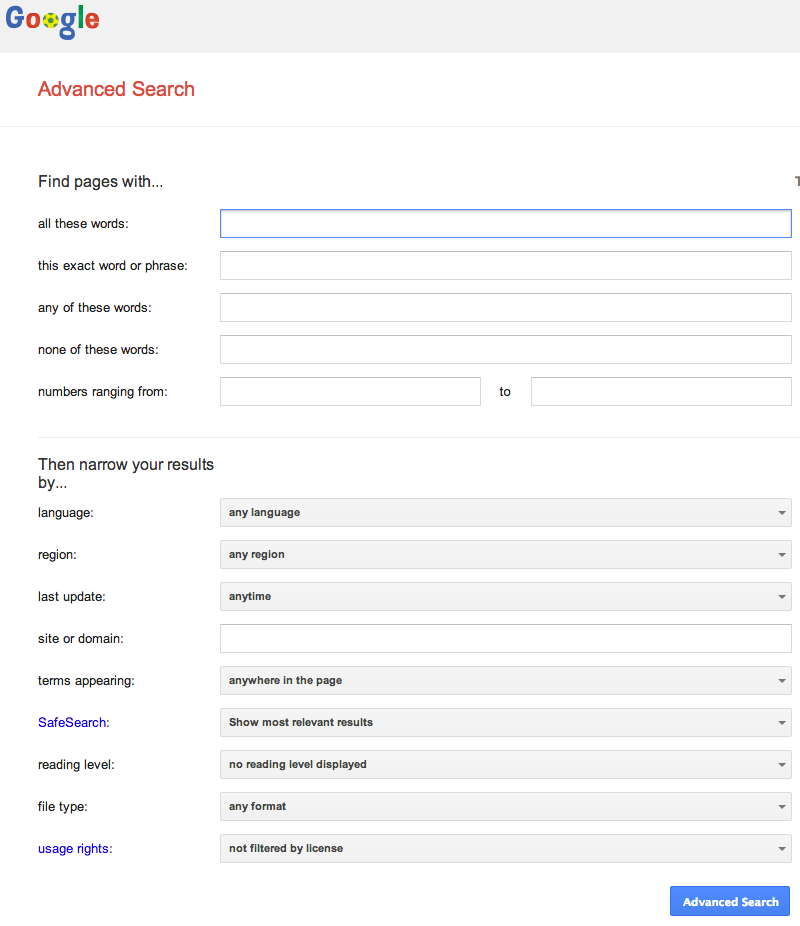Click the blue Advanced Search button

point(730,901)
